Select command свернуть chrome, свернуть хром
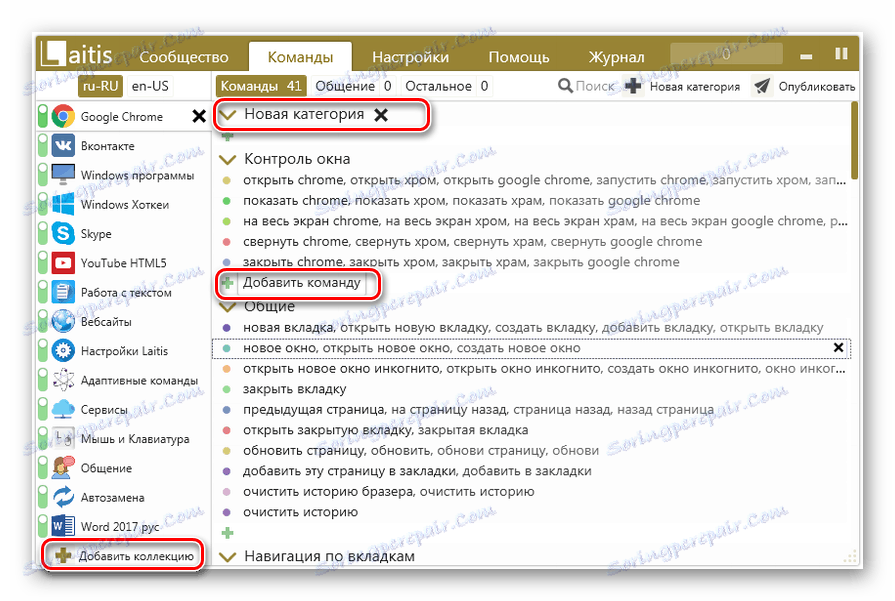 tap(472, 242)
